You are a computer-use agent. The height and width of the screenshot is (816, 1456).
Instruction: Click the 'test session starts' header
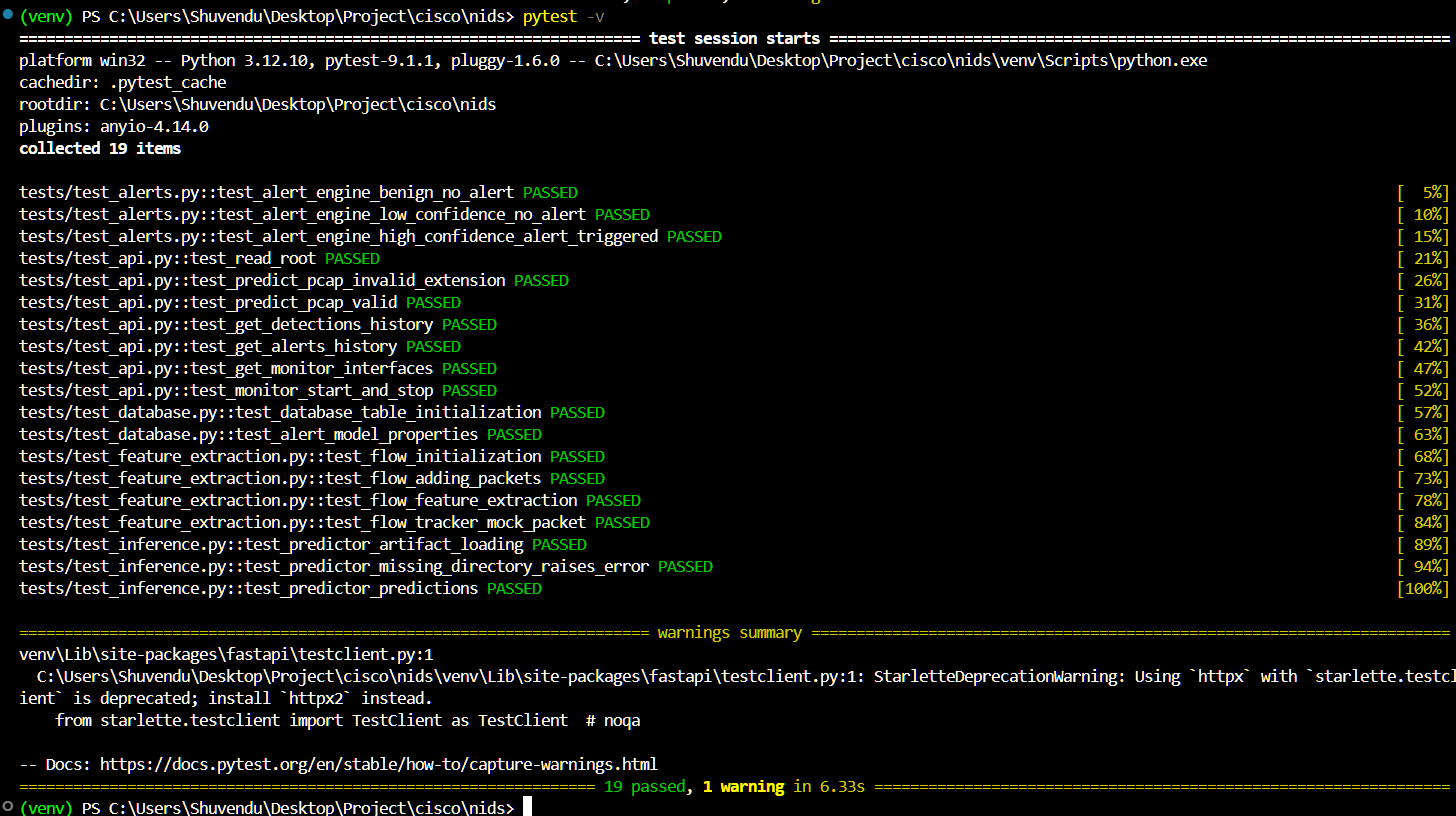[x=734, y=39]
